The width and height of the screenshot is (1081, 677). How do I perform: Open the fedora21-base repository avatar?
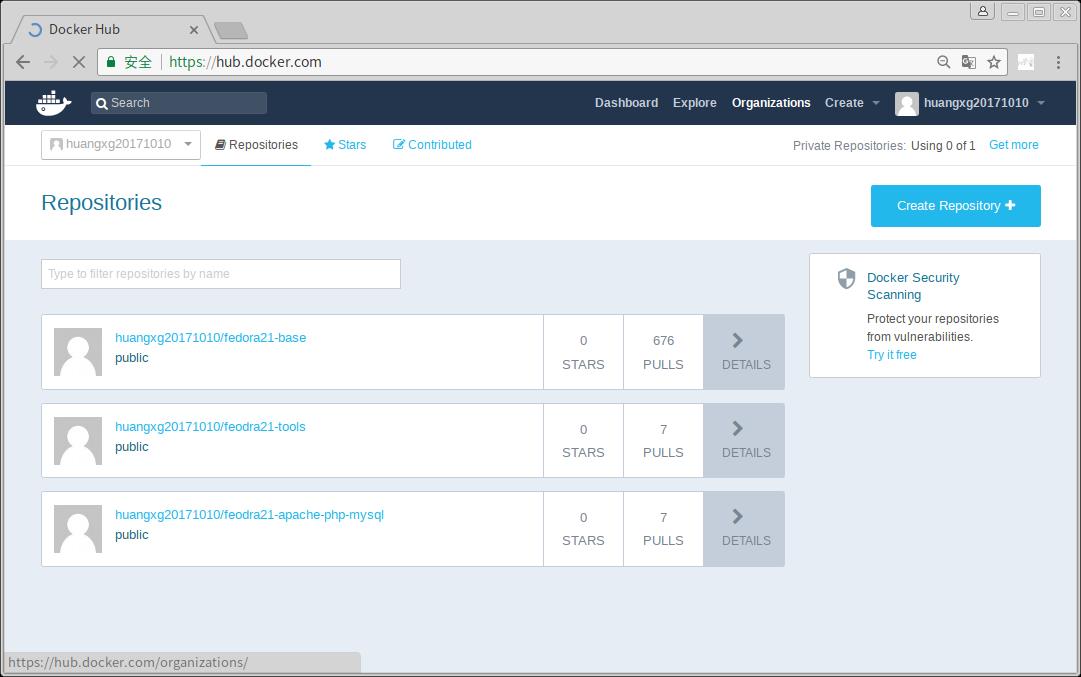(78, 352)
